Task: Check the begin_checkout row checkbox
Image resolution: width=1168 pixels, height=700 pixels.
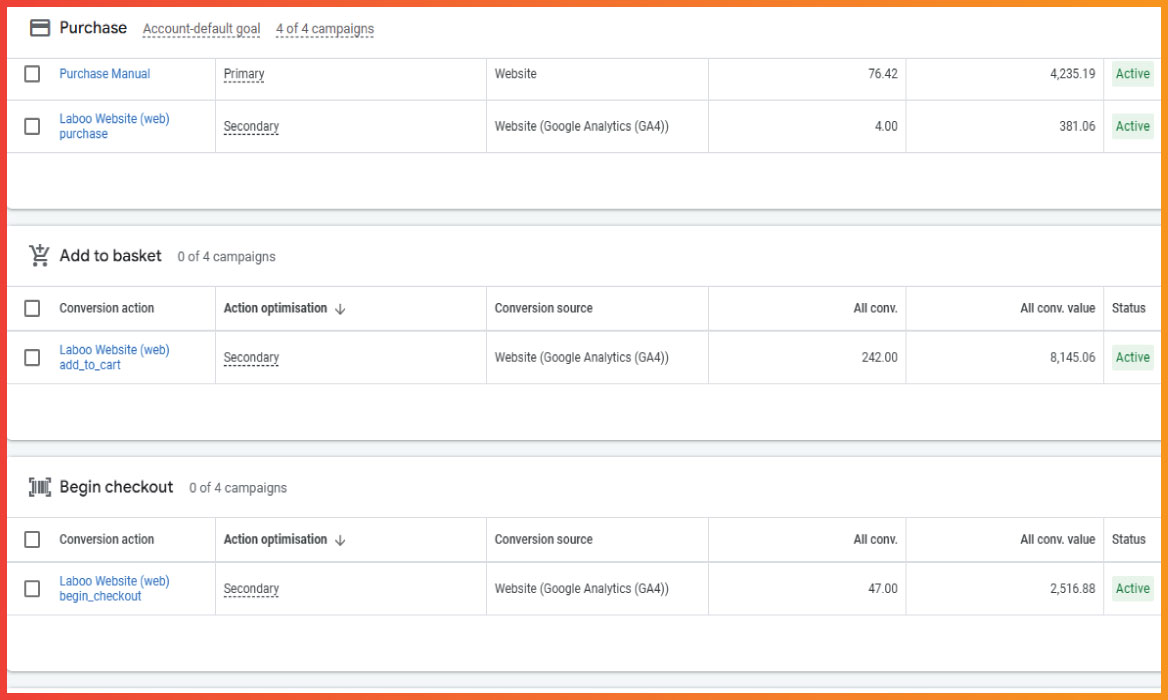Action: 31,588
